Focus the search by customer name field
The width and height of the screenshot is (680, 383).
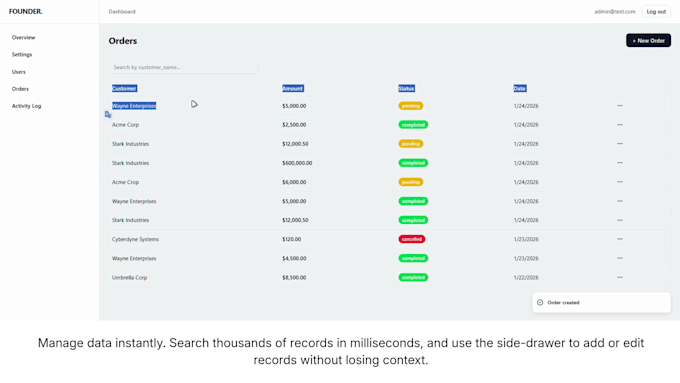[x=183, y=67]
